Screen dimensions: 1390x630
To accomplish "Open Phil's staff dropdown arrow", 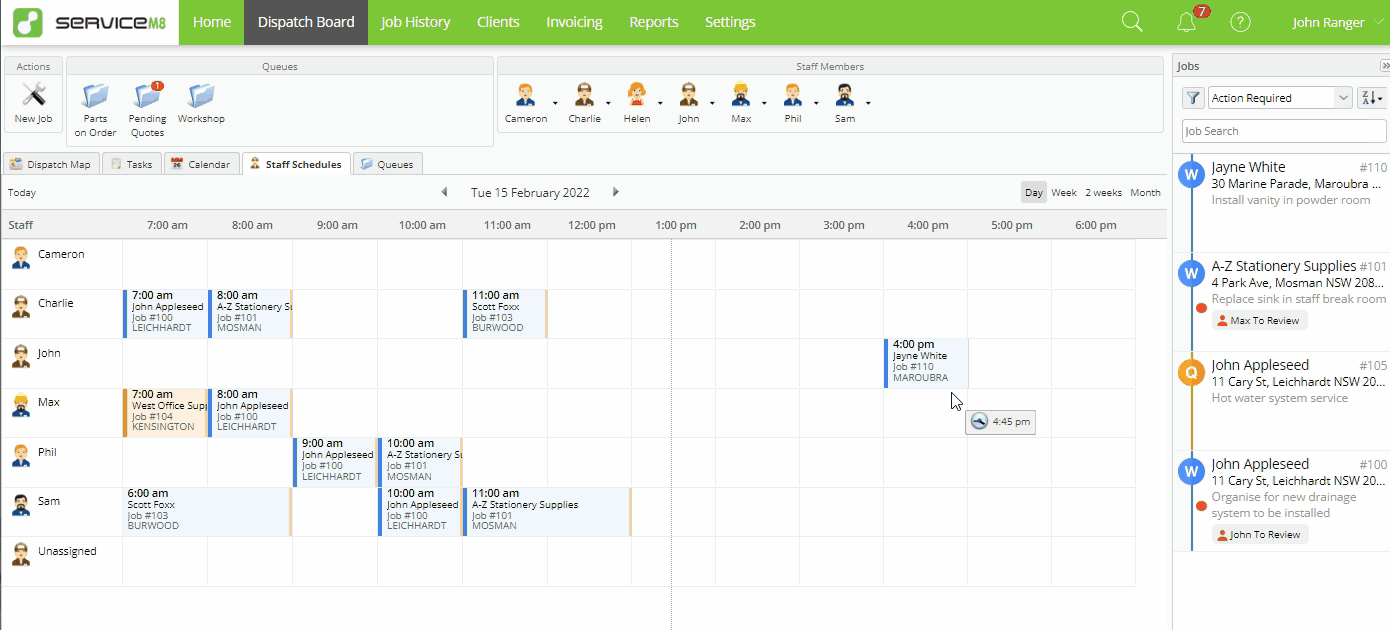I will coord(816,103).
